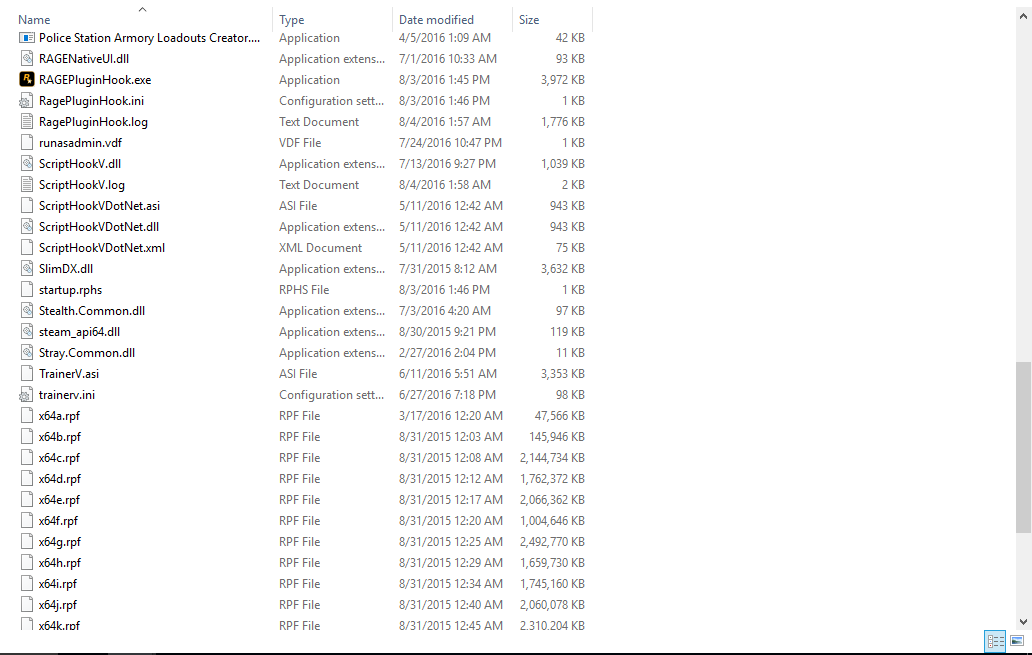Click the ScriptHookVDotNet.dll file icon
Viewport: 1032px width, 655px height.
click(x=26, y=227)
